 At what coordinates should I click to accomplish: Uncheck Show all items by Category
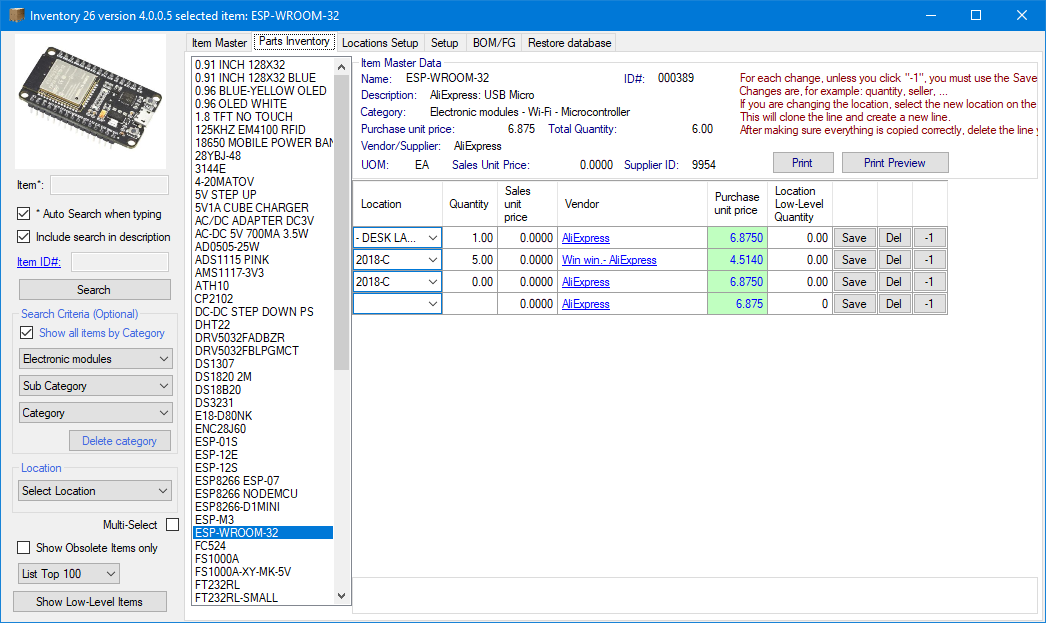(27, 333)
